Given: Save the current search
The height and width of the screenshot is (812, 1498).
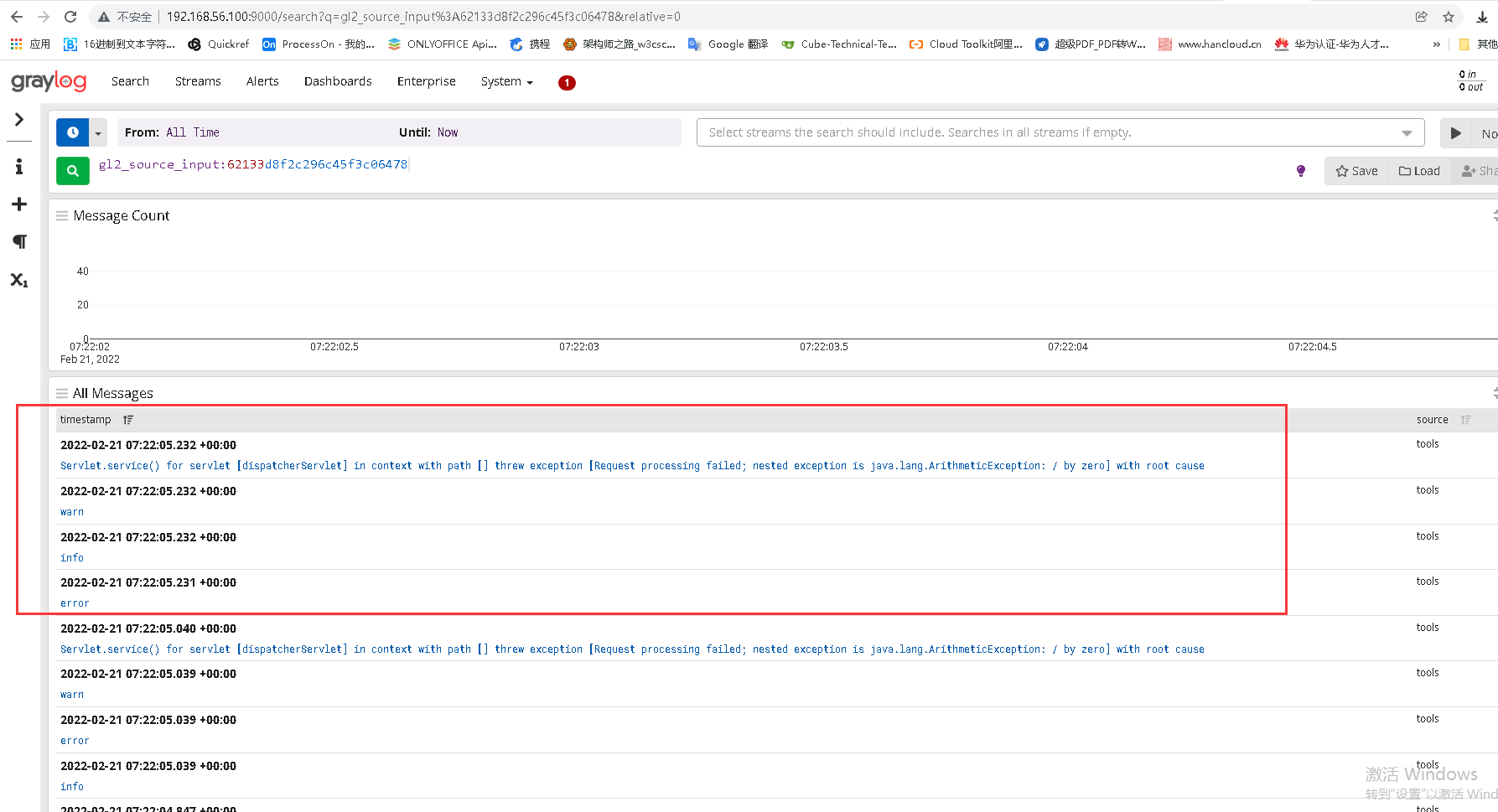Looking at the screenshot, I should (x=1355, y=170).
